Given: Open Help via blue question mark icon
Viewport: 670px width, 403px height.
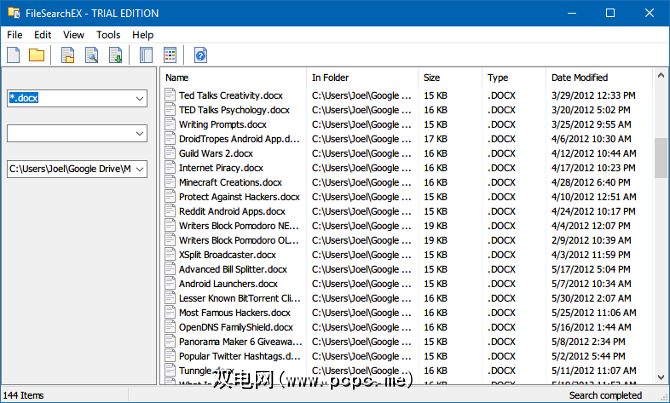Looking at the screenshot, I should click(x=200, y=55).
